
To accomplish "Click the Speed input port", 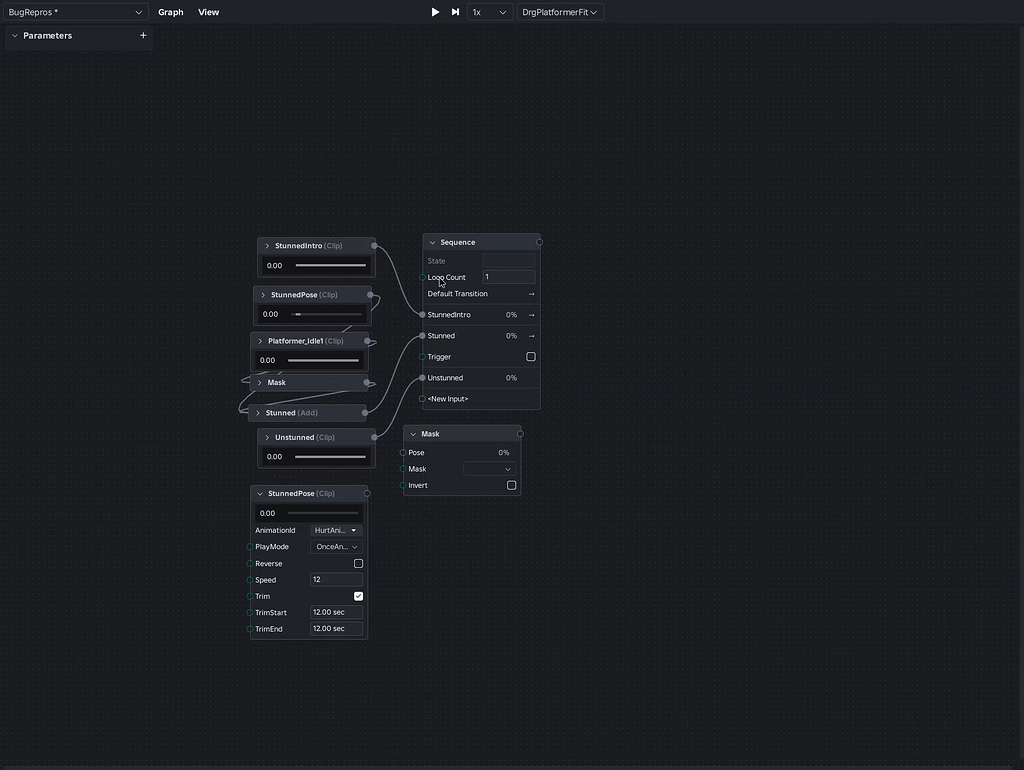I will 250,580.
